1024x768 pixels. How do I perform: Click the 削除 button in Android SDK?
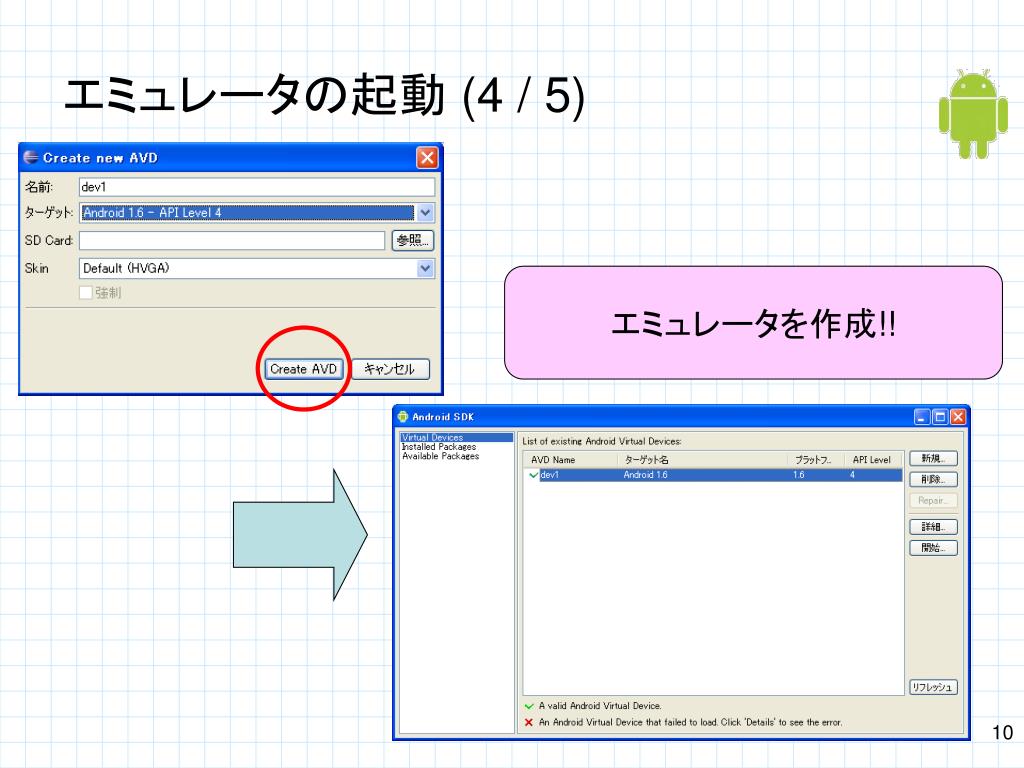point(933,479)
